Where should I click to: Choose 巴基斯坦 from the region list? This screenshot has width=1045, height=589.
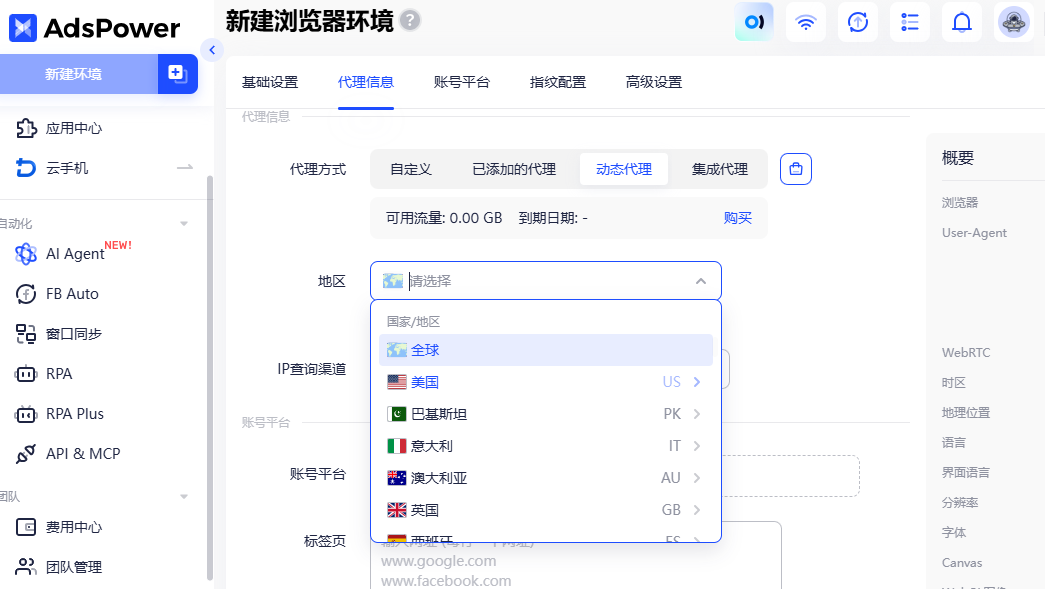(x=546, y=414)
